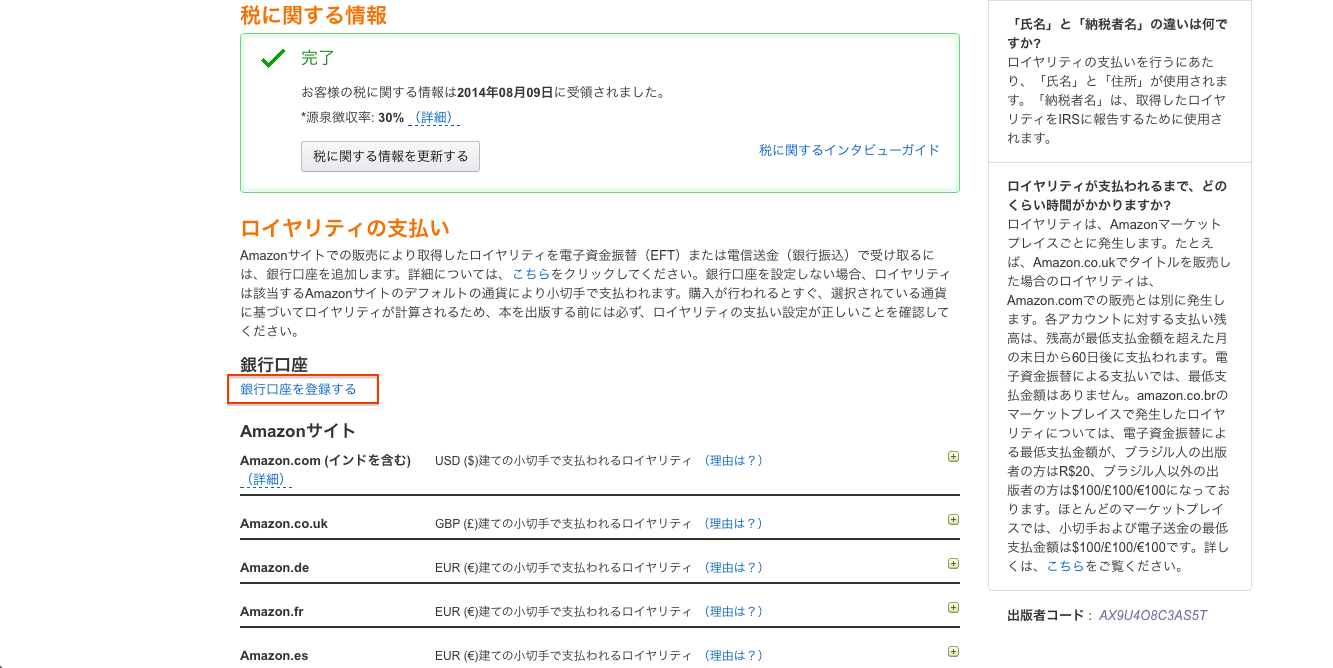Open 税に関するインタビューガイド link
Image resolution: width=1333 pixels, height=668 pixels.
click(x=849, y=150)
